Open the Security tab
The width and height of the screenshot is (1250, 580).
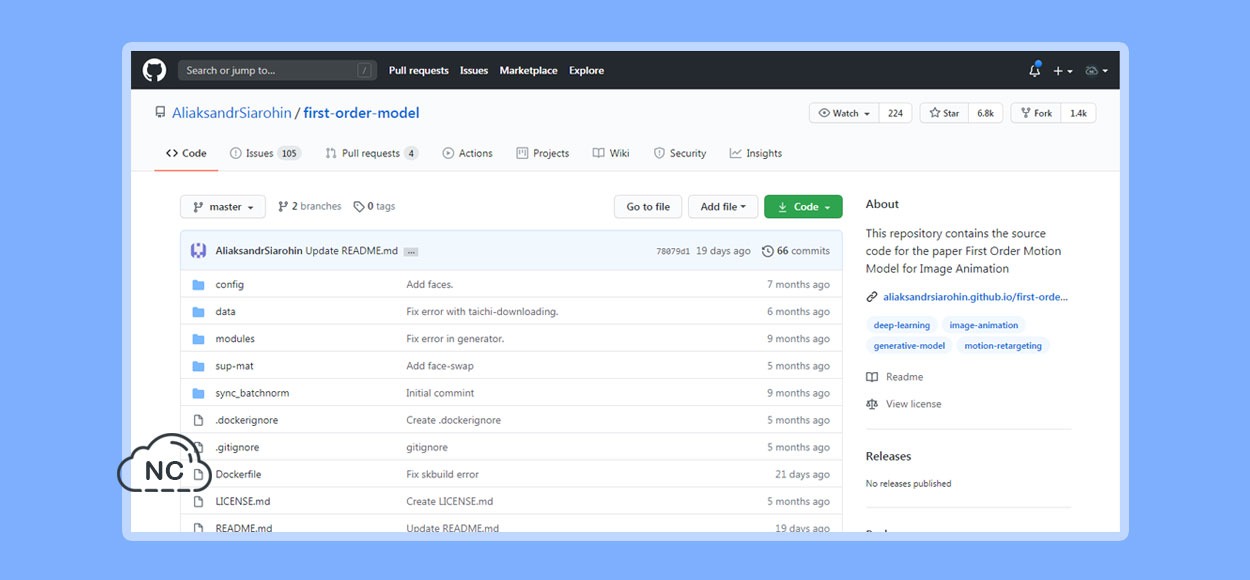680,153
